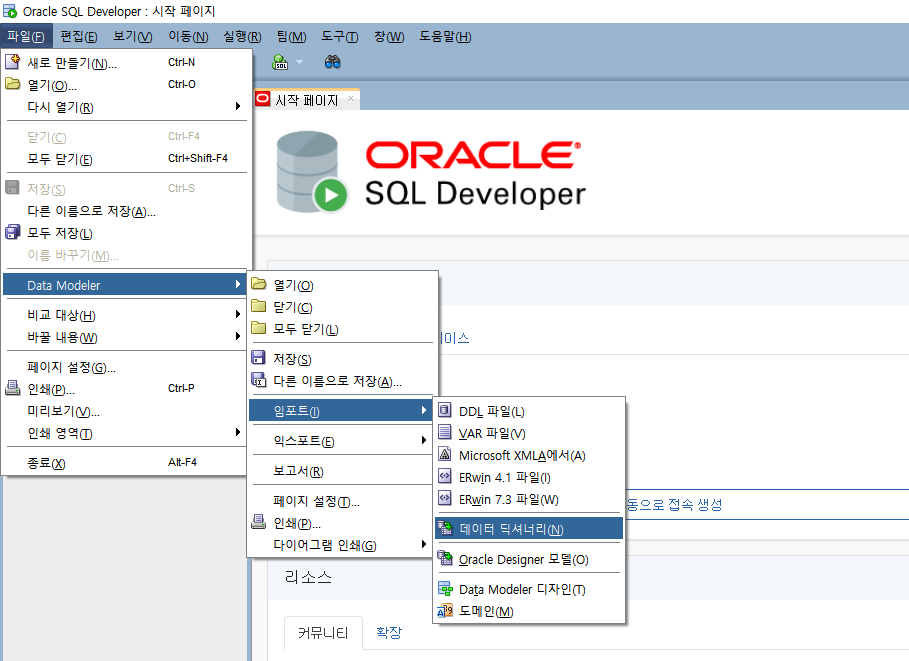Expand the 다시 열기(R) submenu
Screen dimensions: 909x661
pyautogui.click(x=238, y=106)
